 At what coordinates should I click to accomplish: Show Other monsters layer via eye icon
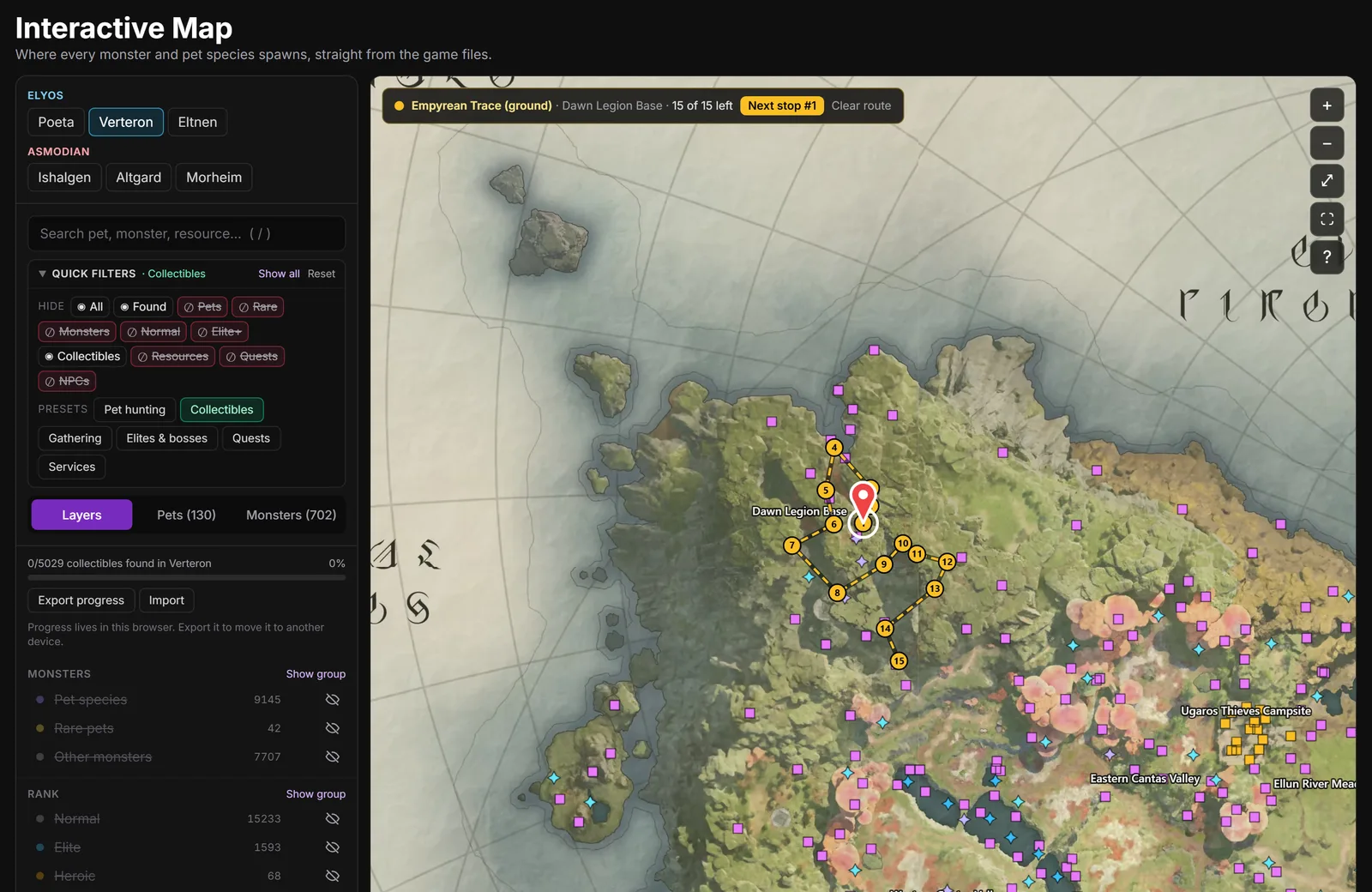(x=333, y=756)
